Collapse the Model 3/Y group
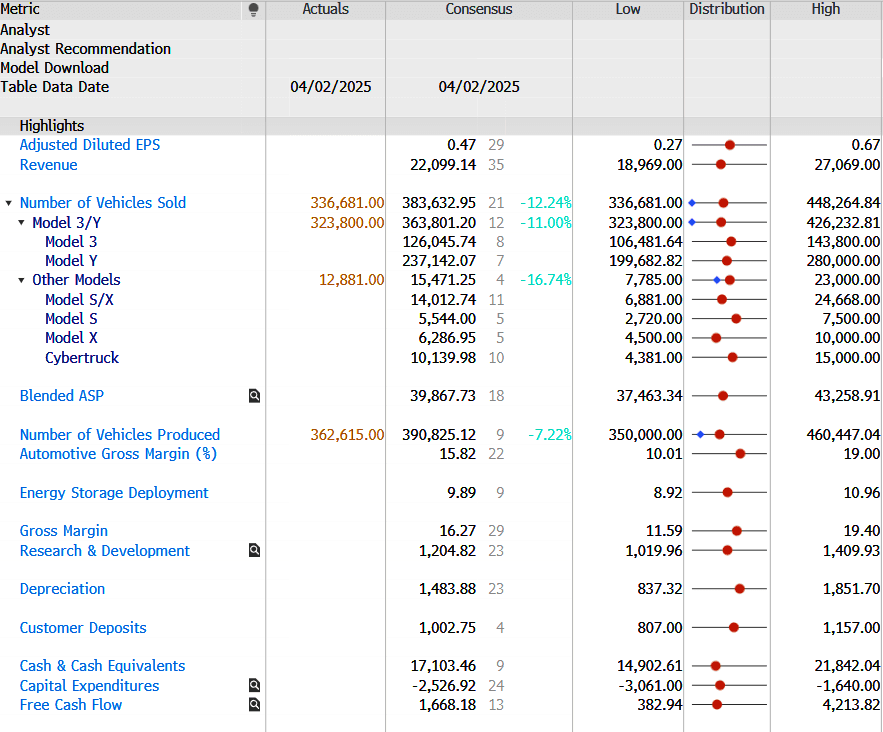The height and width of the screenshot is (732, 883). [22, 223]
